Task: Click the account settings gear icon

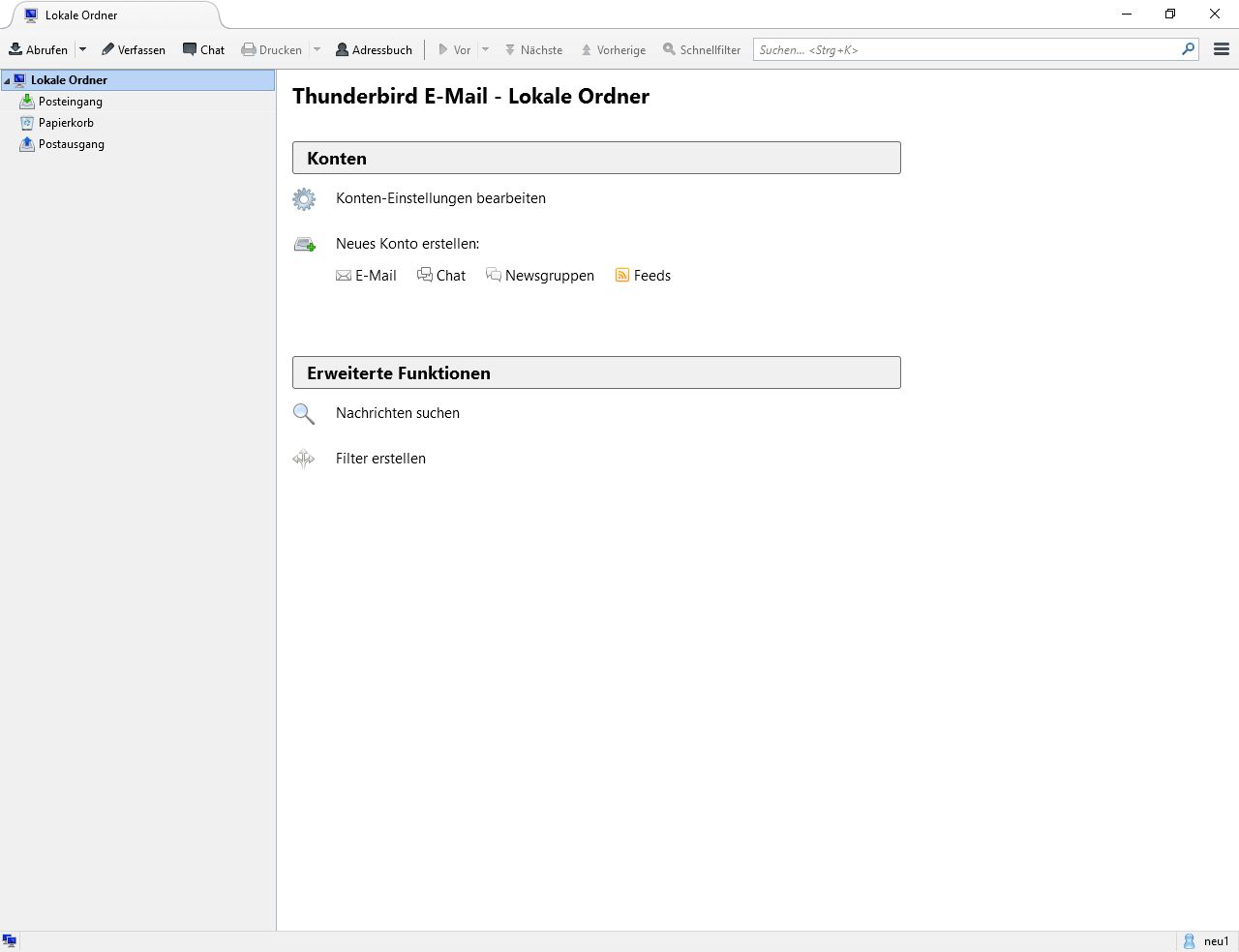Action: (304, 198)
